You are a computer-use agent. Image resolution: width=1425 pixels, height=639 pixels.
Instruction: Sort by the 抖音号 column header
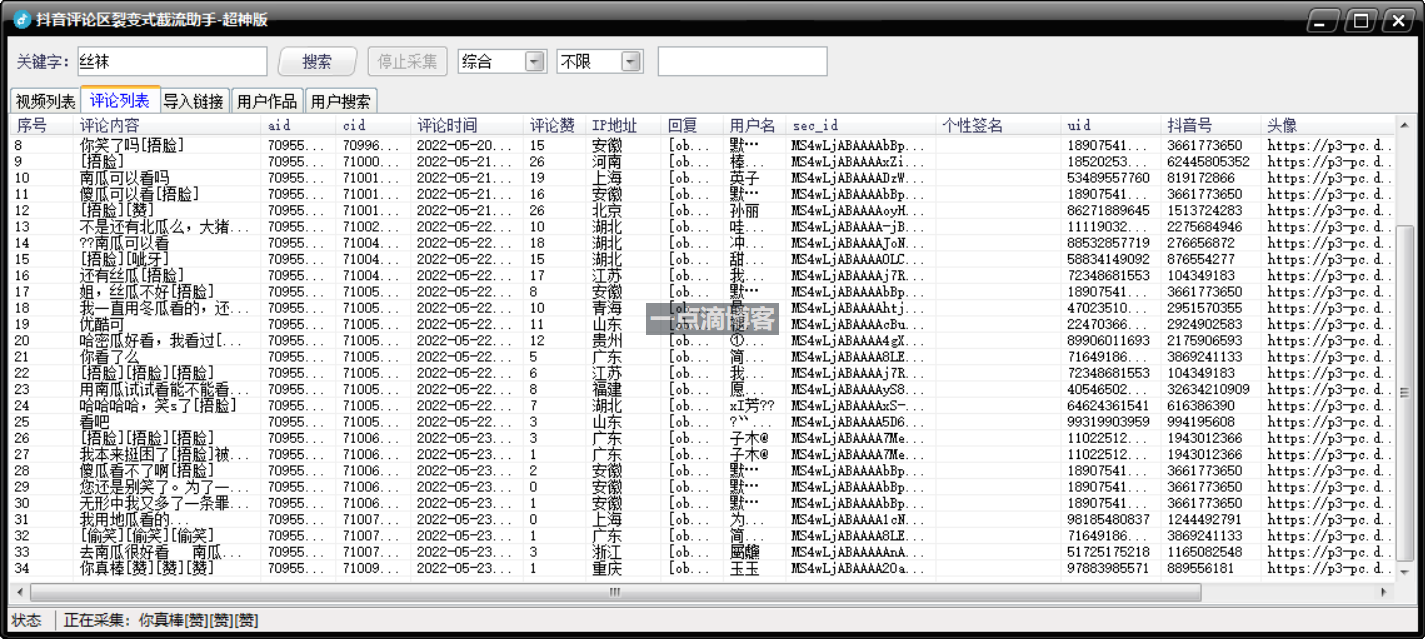1211,126
